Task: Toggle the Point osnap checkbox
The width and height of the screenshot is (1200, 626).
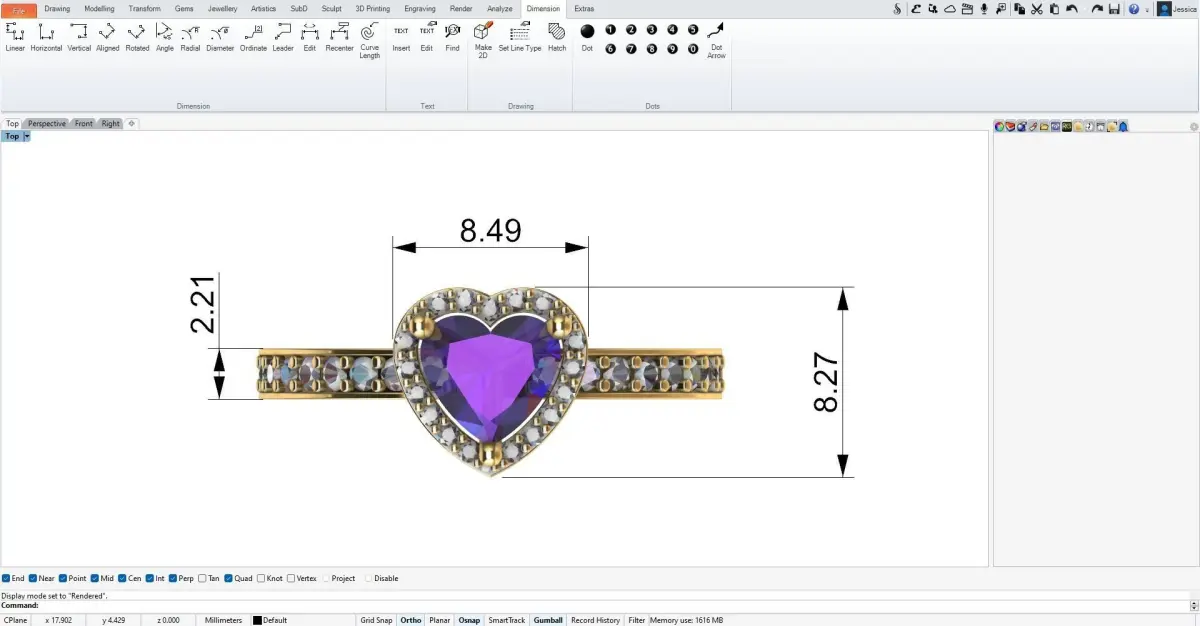Action: coord(63,578)
